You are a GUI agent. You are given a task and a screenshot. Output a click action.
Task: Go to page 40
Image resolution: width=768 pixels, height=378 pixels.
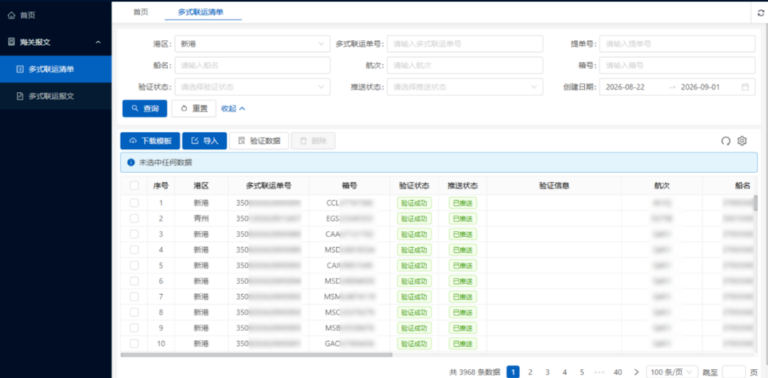(618, 372)
